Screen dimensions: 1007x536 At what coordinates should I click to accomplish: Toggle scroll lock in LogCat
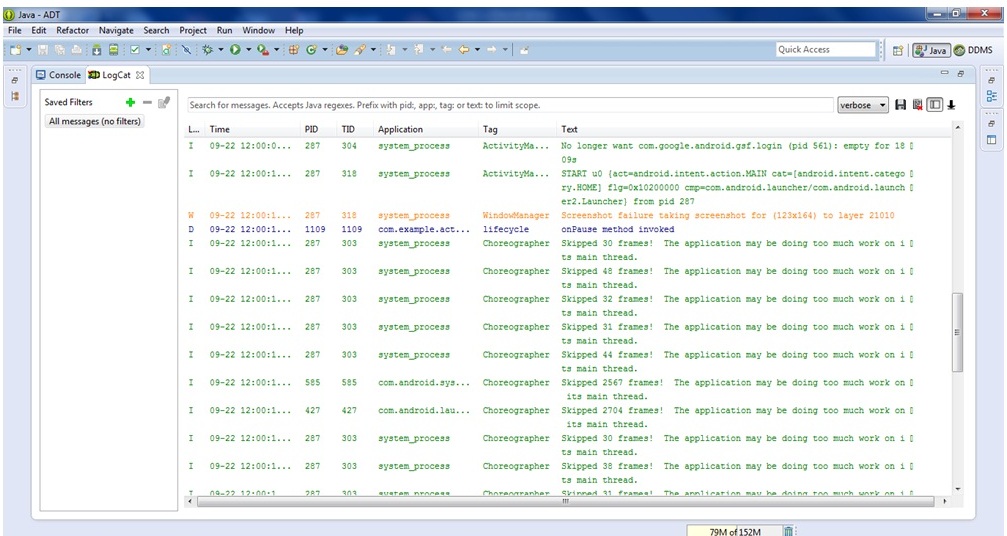[x=951, y=105]
